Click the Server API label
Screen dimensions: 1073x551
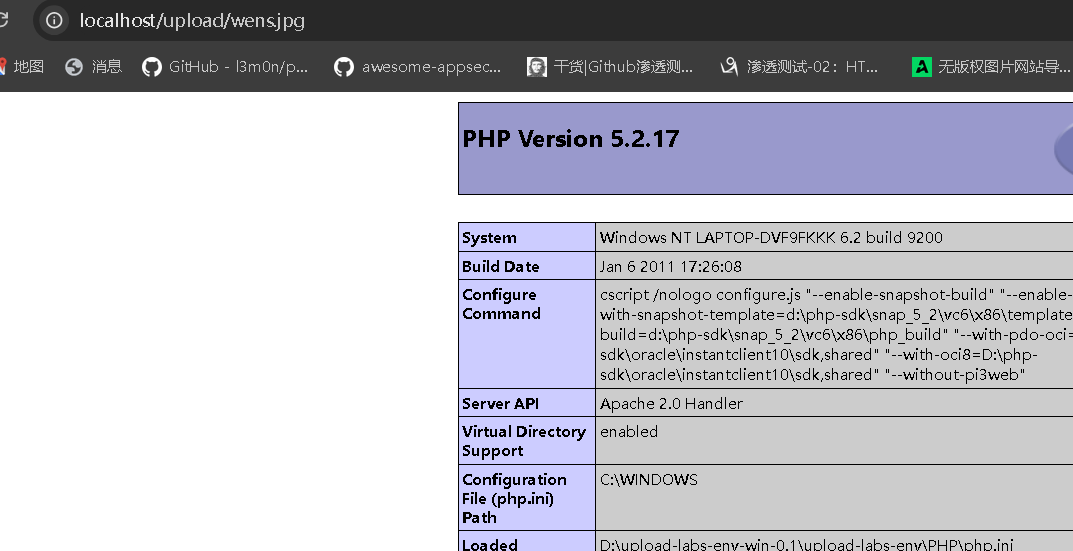tap(500, 404)
